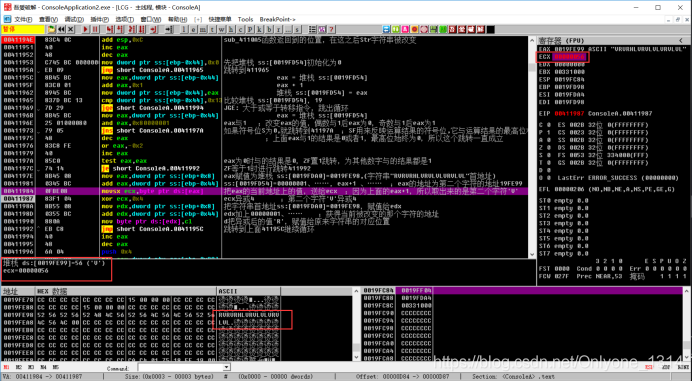The height and width of the screenshot is (381, 693).
Task: Open Executable modules with 'e' button
Action: coord(193,29)
